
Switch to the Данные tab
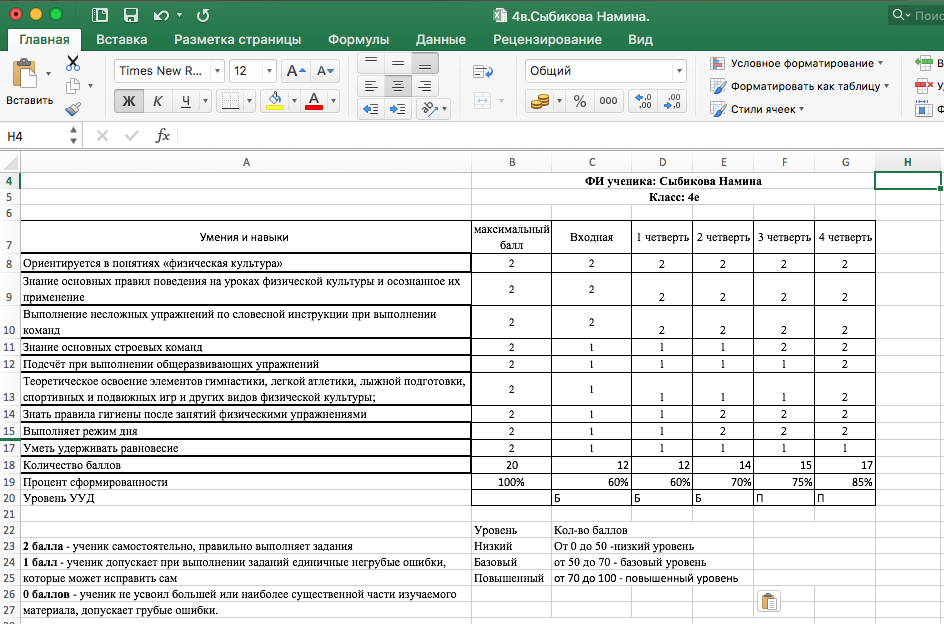441,40
